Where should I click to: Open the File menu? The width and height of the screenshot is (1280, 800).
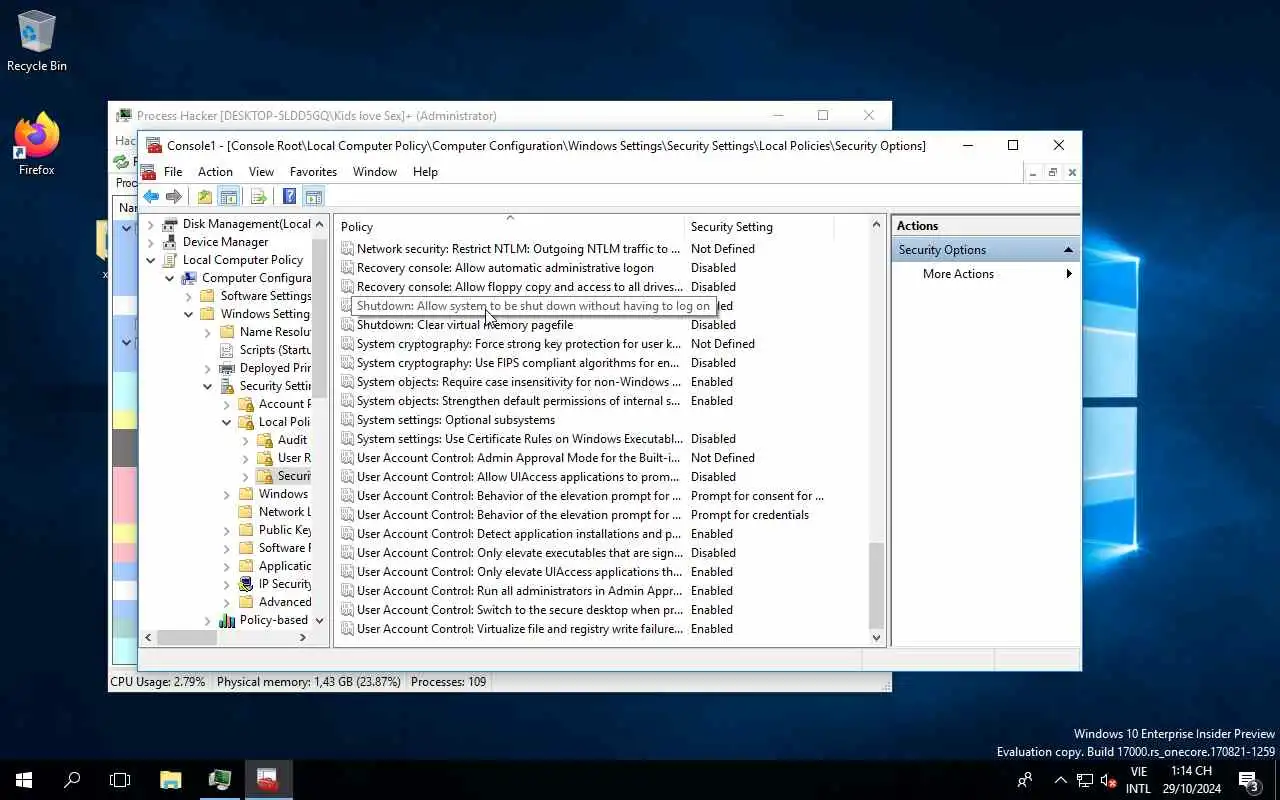(x=173, y=172)
